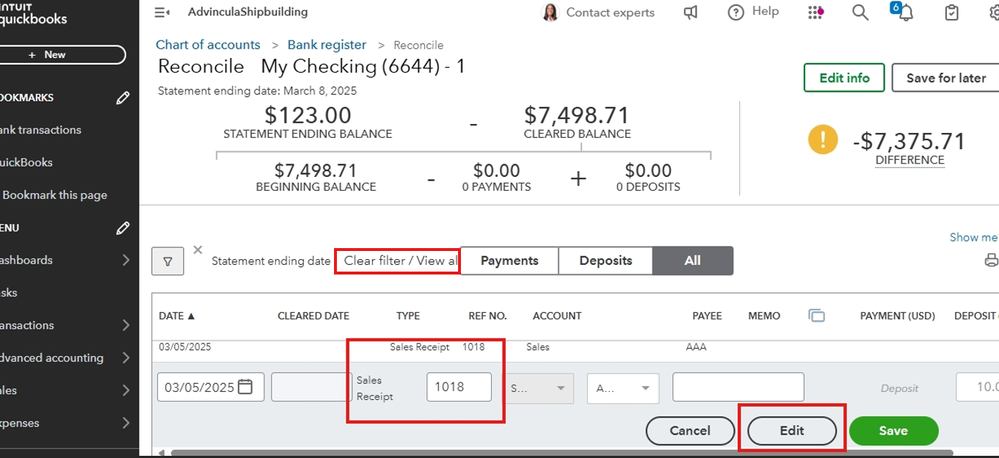Image resolution: width=999 pixels, height=458 pixels.
Task: Click the deposit amount field
Action: tap(977, 387)
